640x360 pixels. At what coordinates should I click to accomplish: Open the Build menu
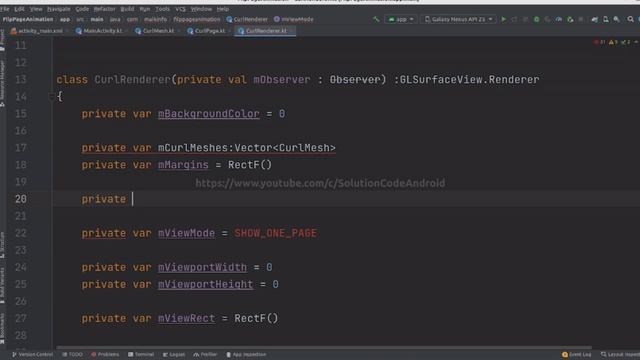pos(127,9)
